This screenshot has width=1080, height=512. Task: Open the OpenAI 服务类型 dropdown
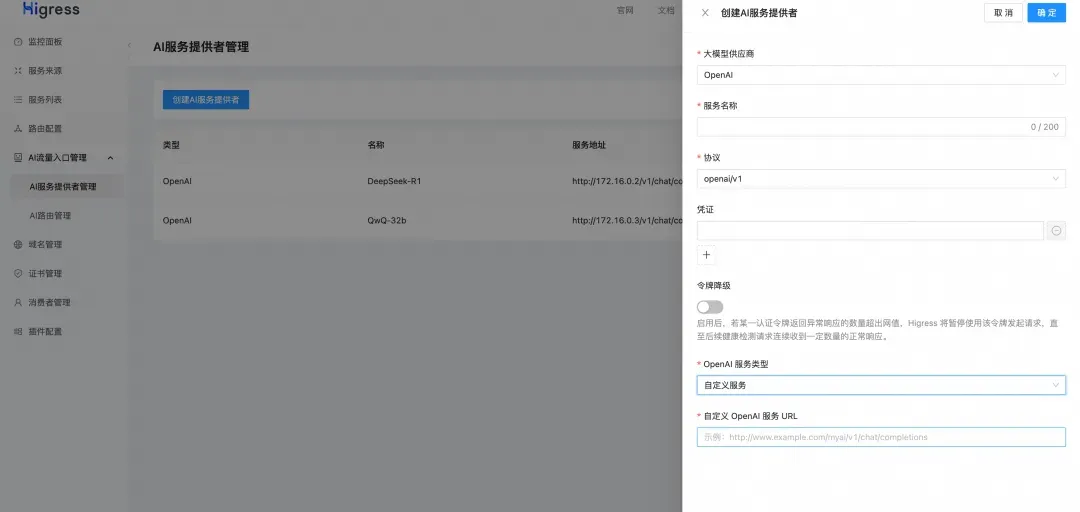[881, 385]
